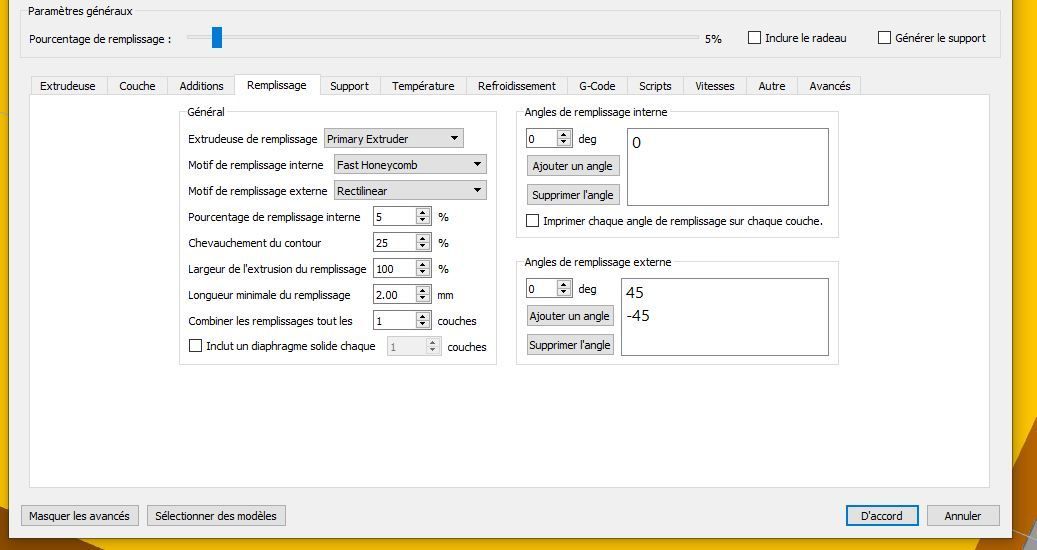Screen dimensions: 1037x550
Task: Increase Chevauchement du contour value
Action: pyautogui.click(x=423, y=239)
